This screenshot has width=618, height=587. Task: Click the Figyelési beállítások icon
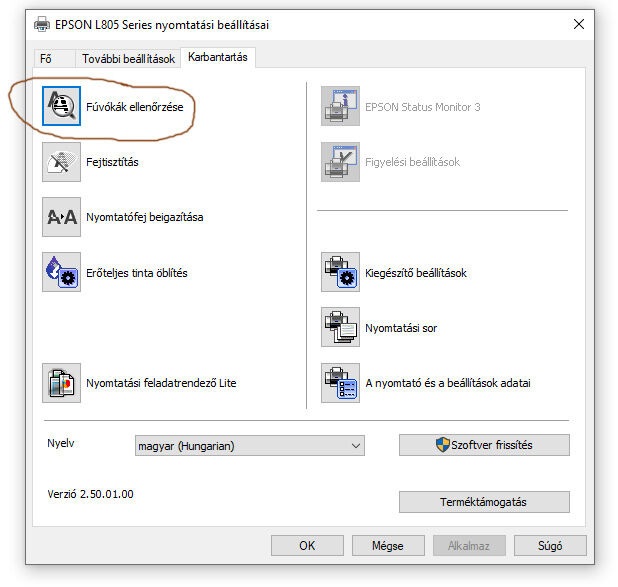click(x=341, y=162)
